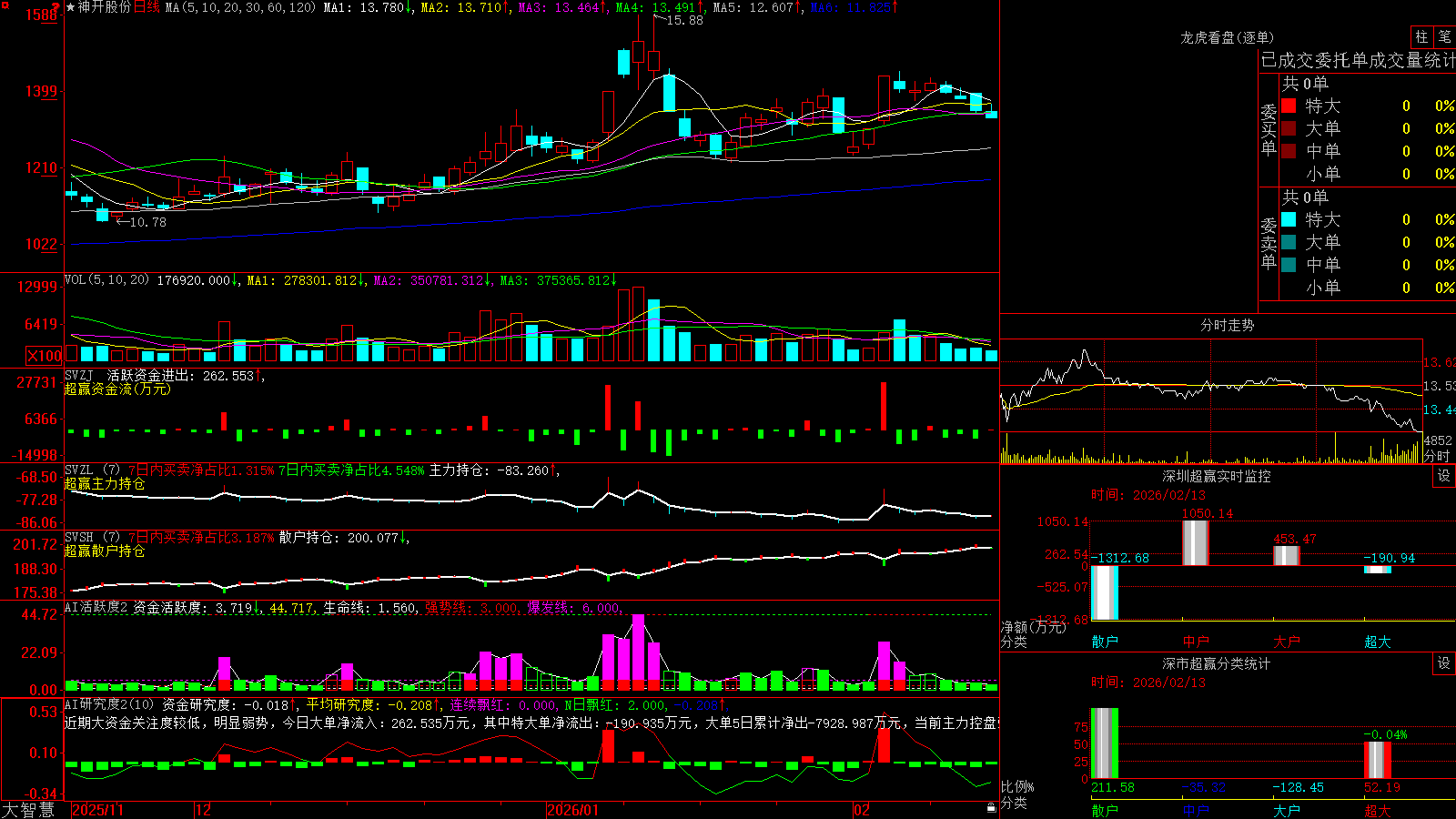1456x819 pixels.
Task: Click teal 大单 sell-order swatch
Action: [1289, 242]
